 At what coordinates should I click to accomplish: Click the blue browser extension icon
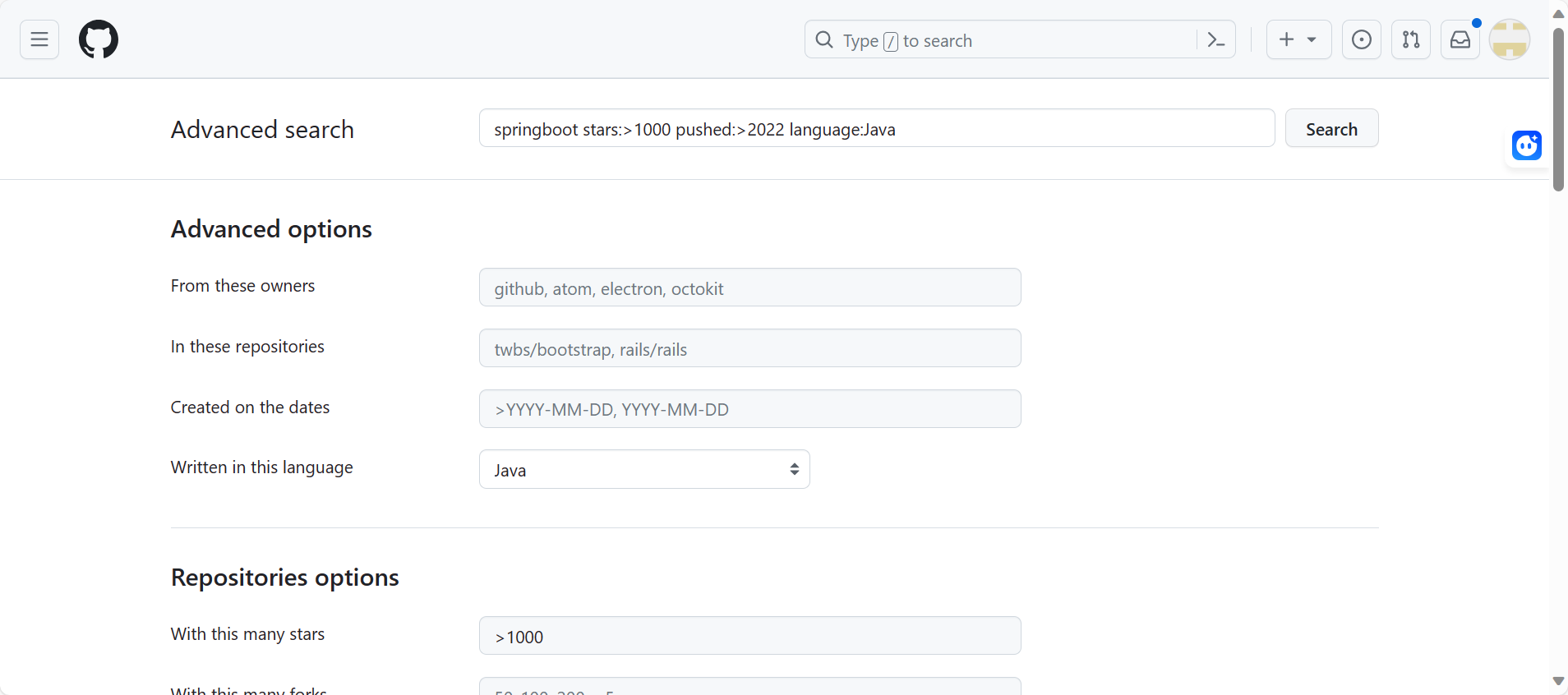click(1527, 146)
